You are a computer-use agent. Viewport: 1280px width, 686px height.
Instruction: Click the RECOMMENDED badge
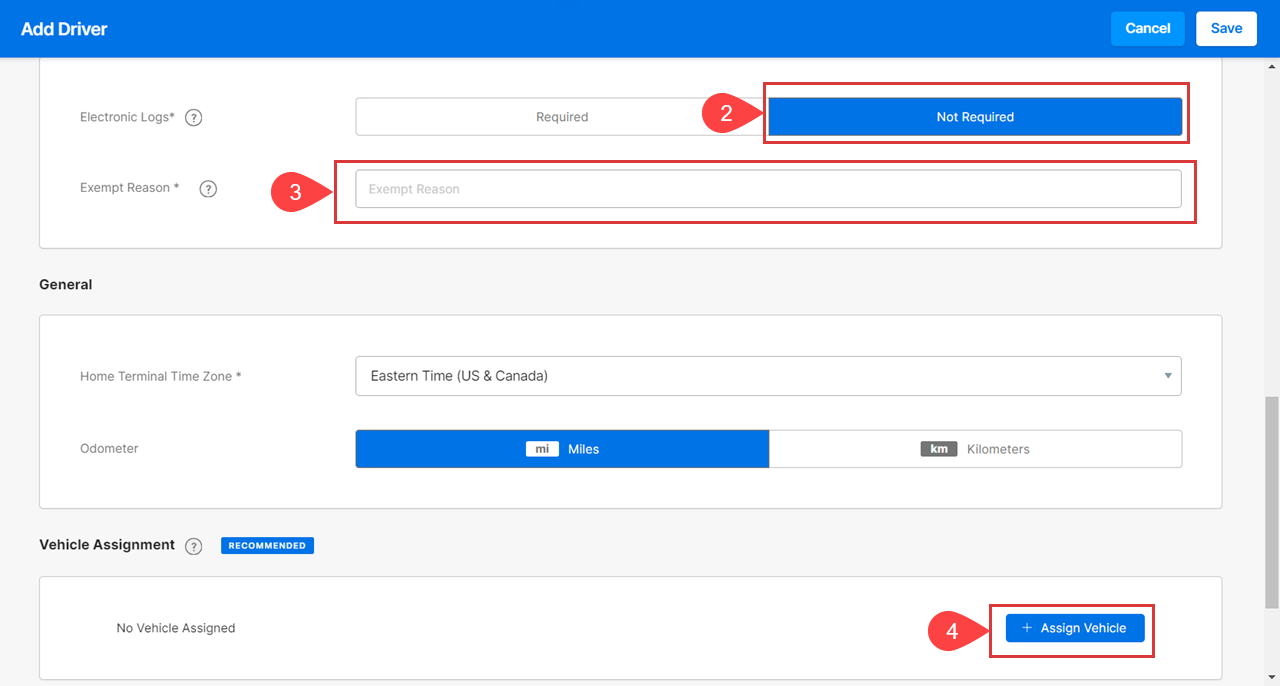click(x=267, y=546)
